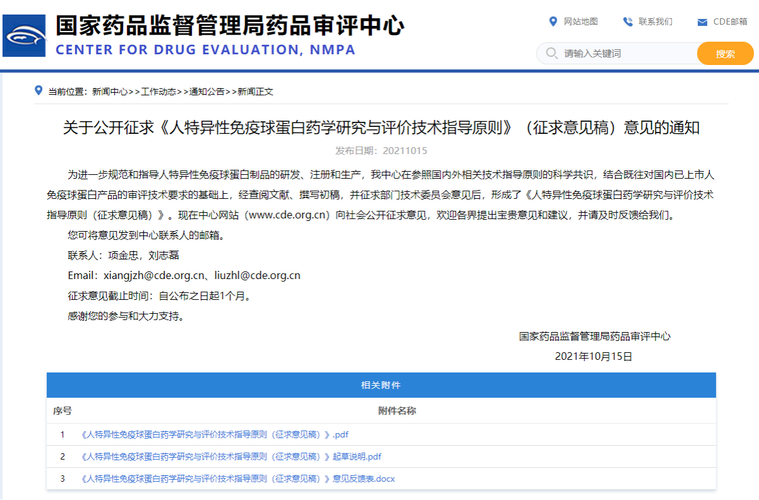Image resolution: width=759 pixels, height=500 pixels.
Task: Click CENTER FOR DRUG EVALUATION, NMPA text
Action: (205, 50)
